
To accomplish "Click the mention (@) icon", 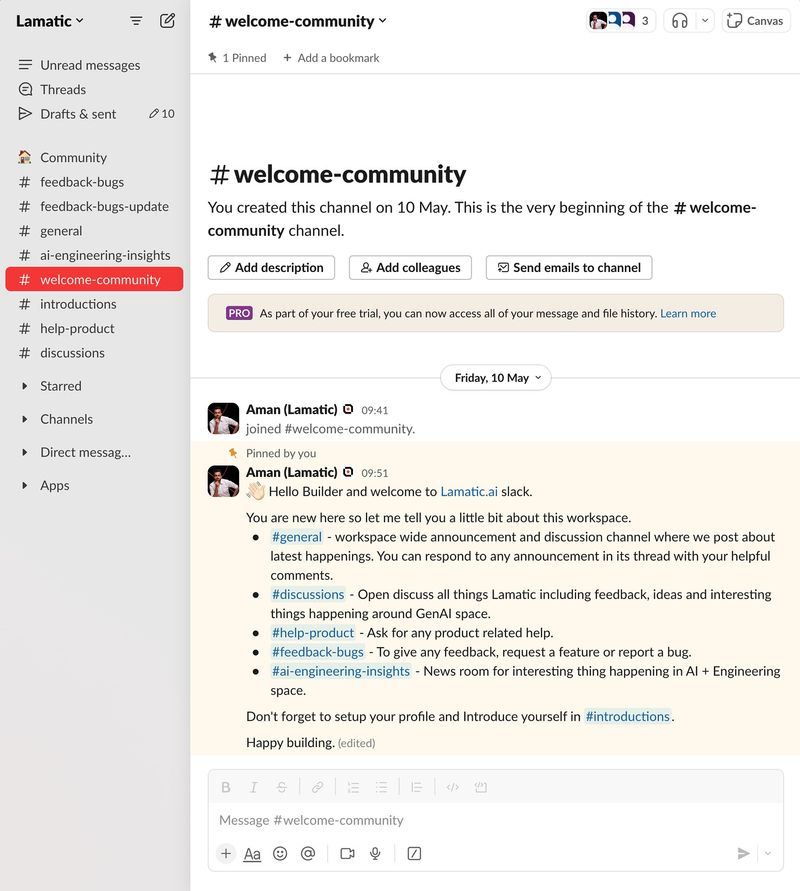I will pos(308,853).
